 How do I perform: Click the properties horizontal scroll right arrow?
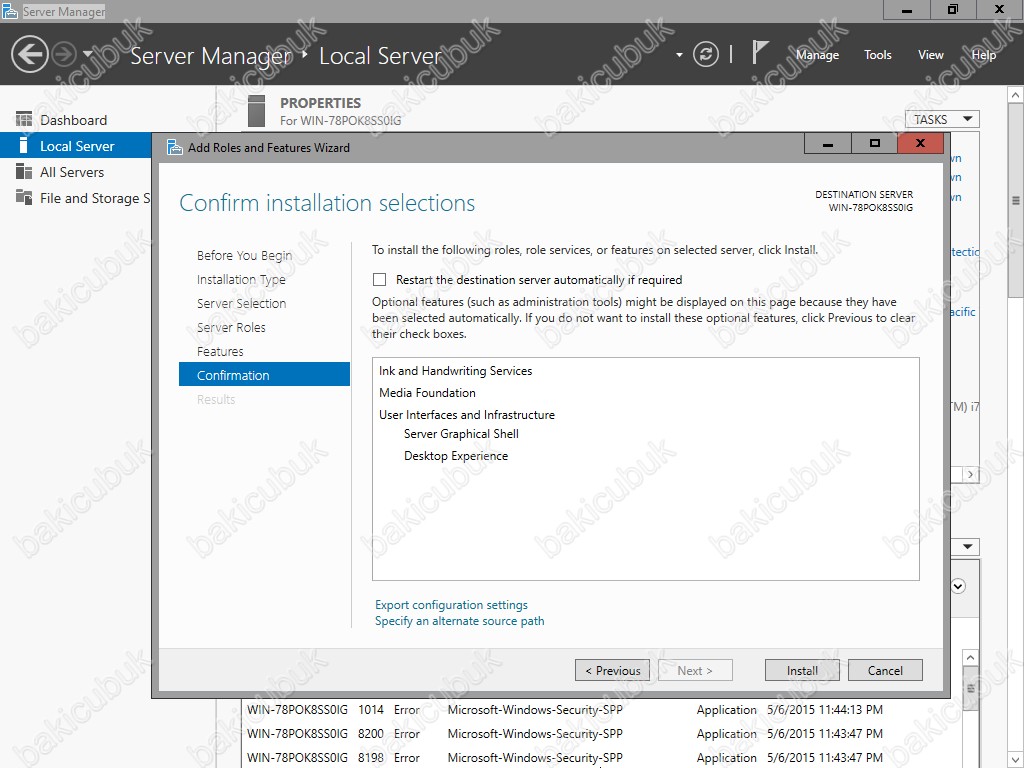(970, 474)
